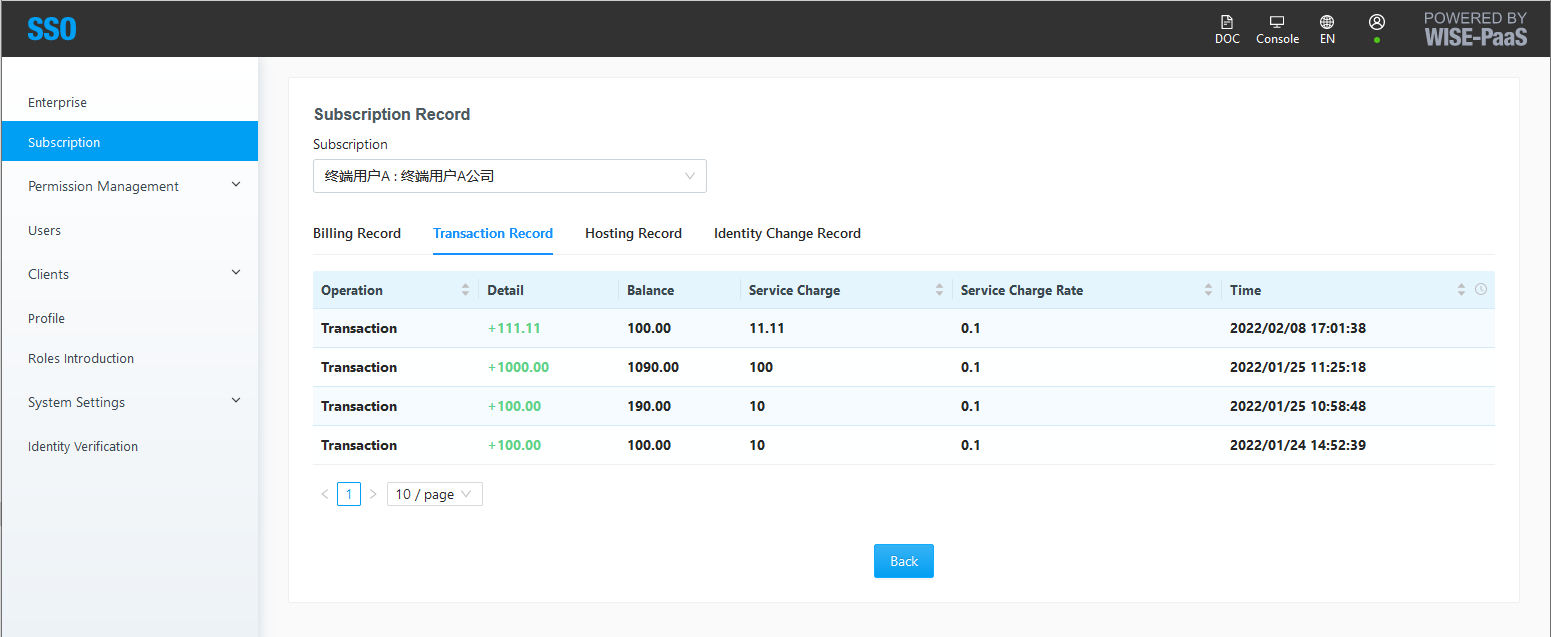Switch to the Billing Record tab
This screenshot has height=637, width=1551.
point(357,233)
